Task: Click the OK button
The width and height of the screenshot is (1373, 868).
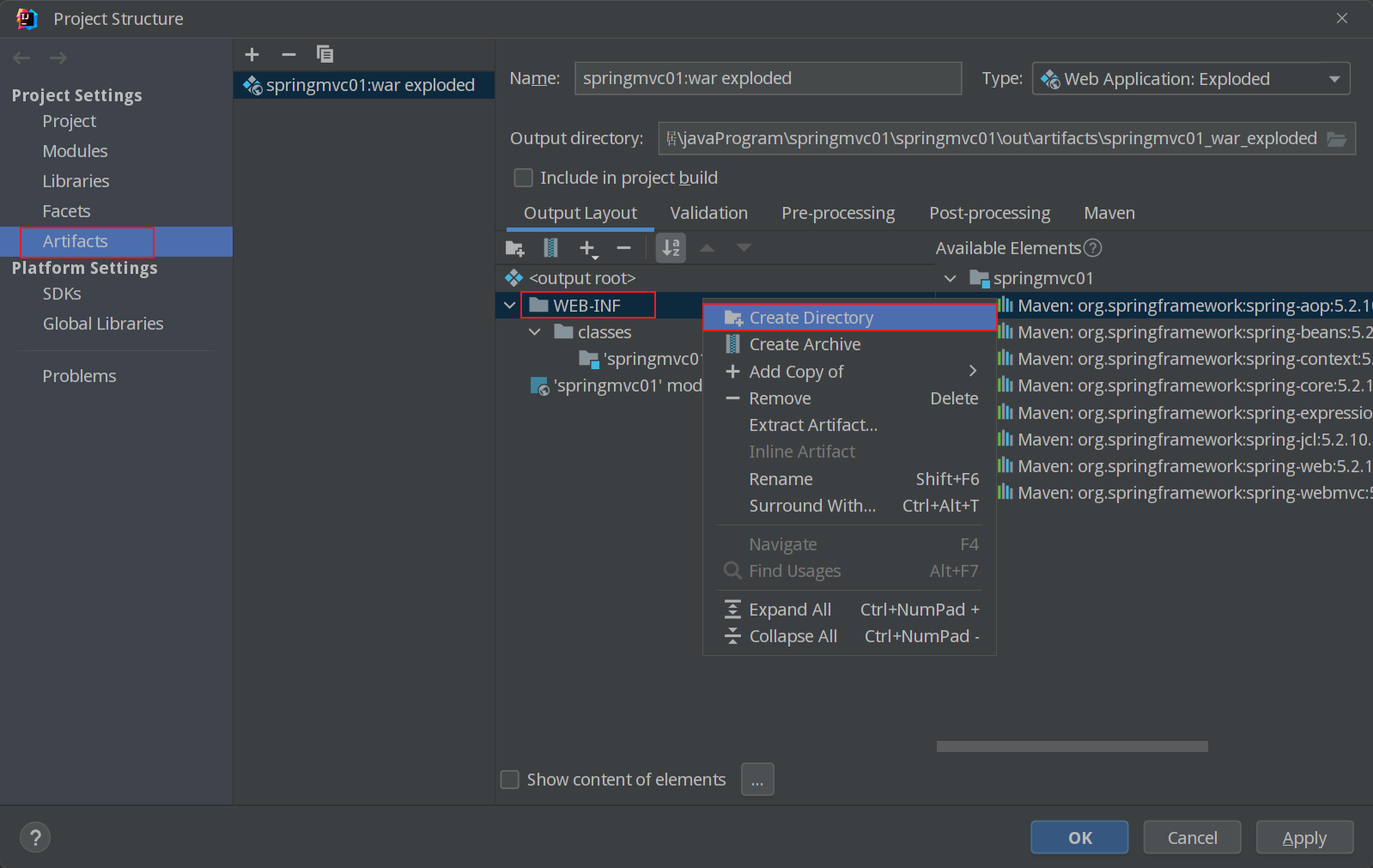Action: pyautogui.click(x=1080, y=838)
